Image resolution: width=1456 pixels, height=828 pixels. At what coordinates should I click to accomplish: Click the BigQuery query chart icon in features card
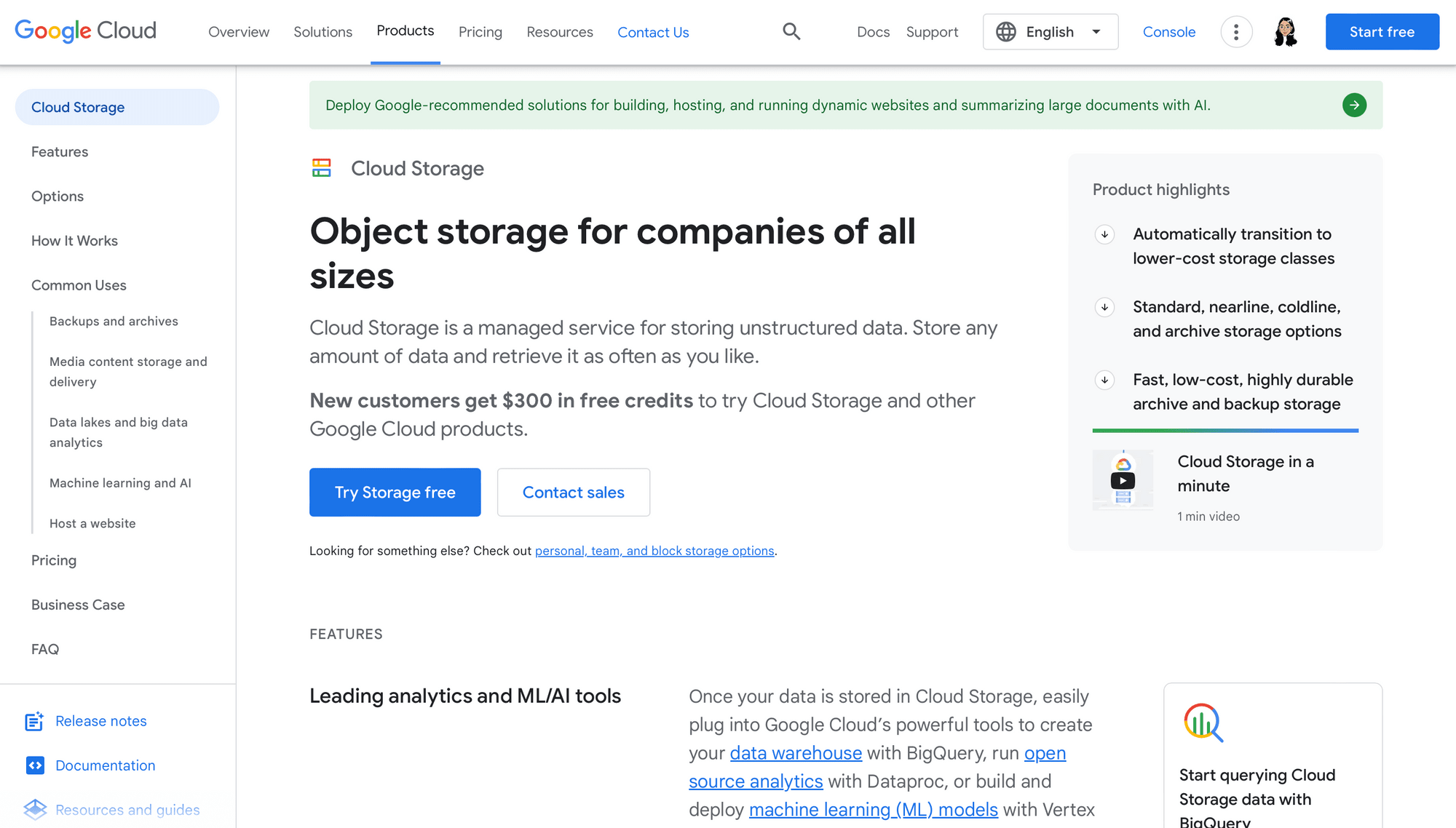1203,723
